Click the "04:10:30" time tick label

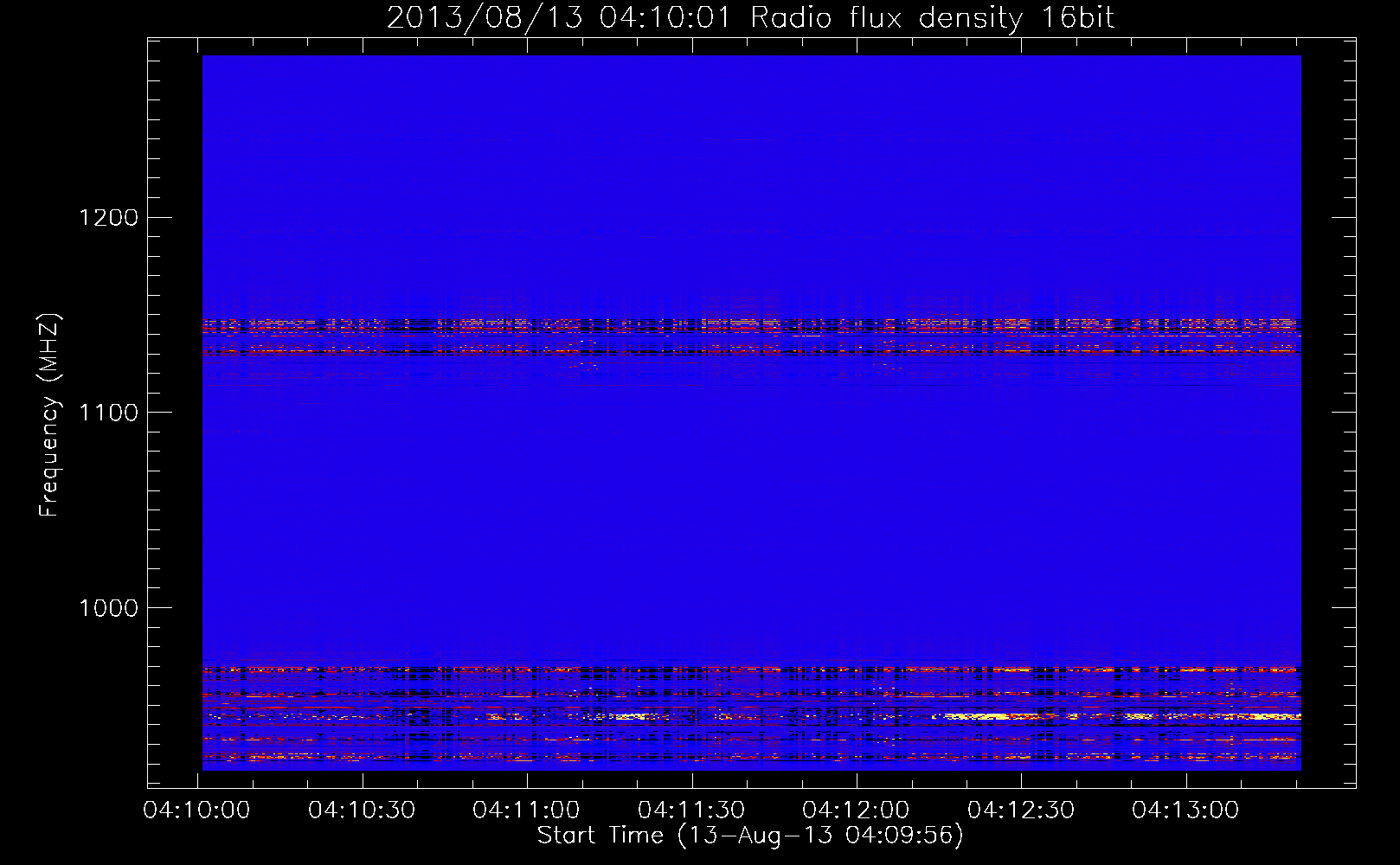click(362, 811)
